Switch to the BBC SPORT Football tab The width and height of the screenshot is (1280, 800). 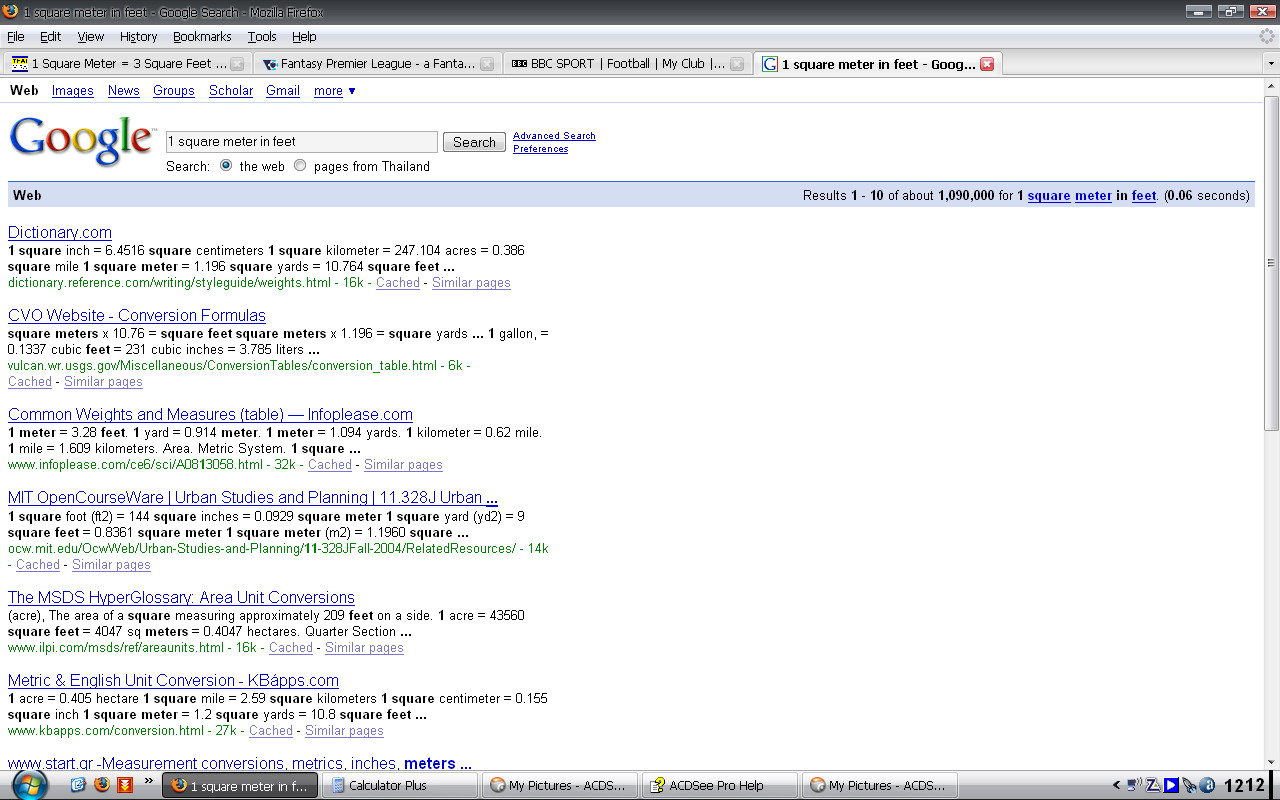click(627, 64)
